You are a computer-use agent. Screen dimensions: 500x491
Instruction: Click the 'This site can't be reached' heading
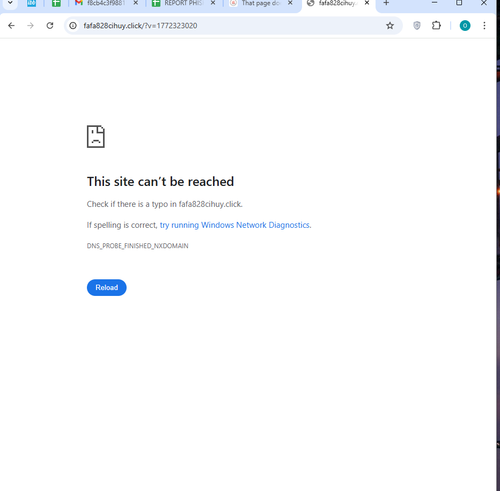[x=160, y=182]
